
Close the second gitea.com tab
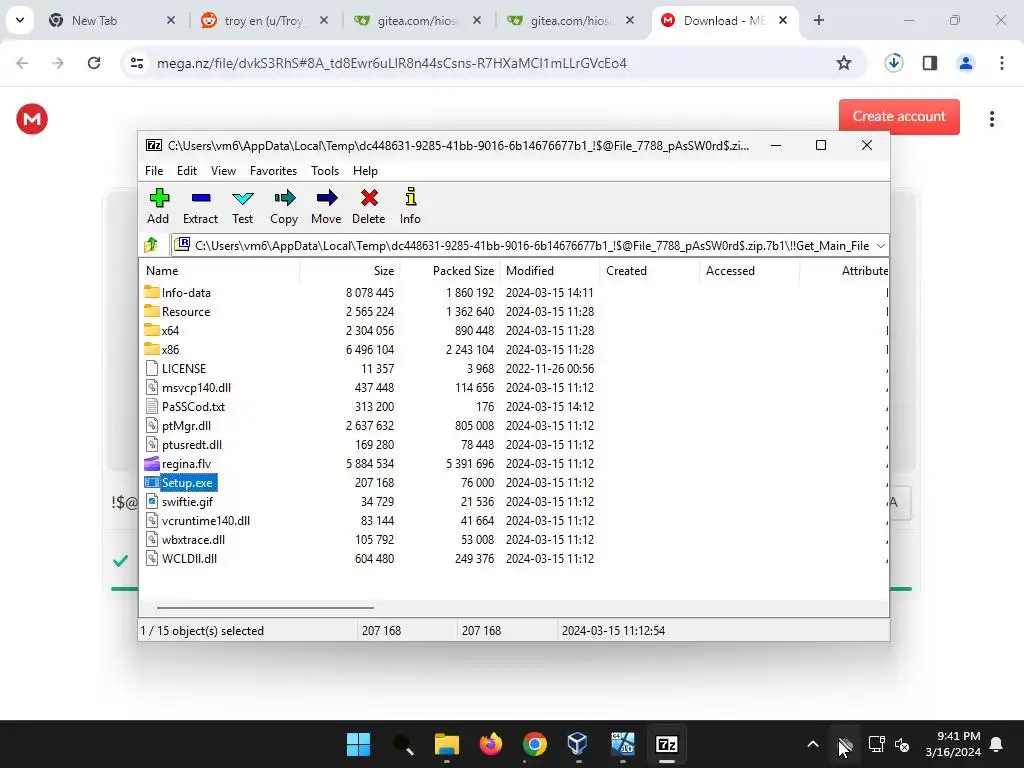click(x=630, y=20)
